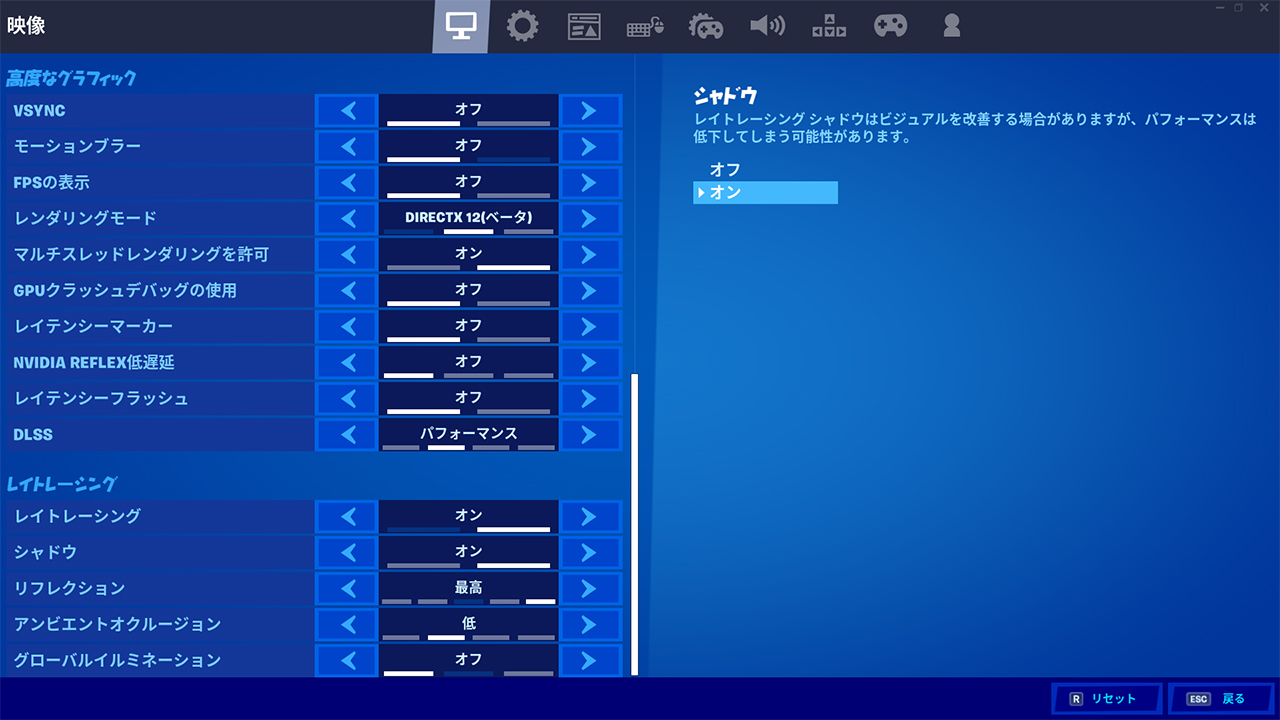Select オフ option in シャドウ description
1280x720 pixels.
coord(765,170)
